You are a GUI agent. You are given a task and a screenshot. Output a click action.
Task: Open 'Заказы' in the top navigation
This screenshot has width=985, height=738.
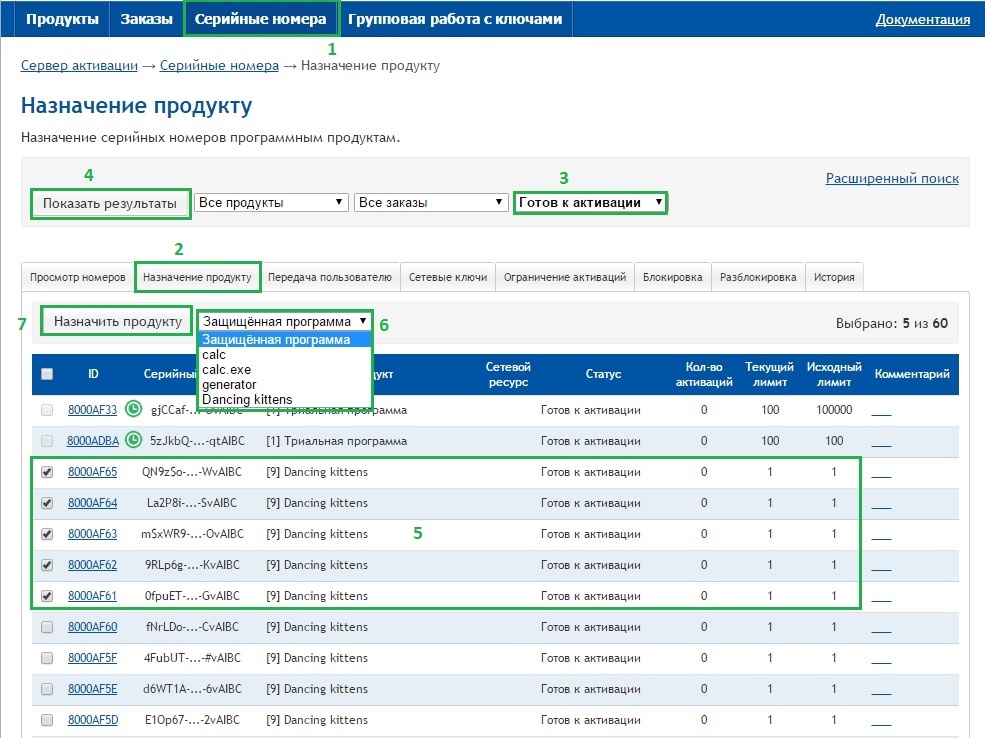pos(146,19)
